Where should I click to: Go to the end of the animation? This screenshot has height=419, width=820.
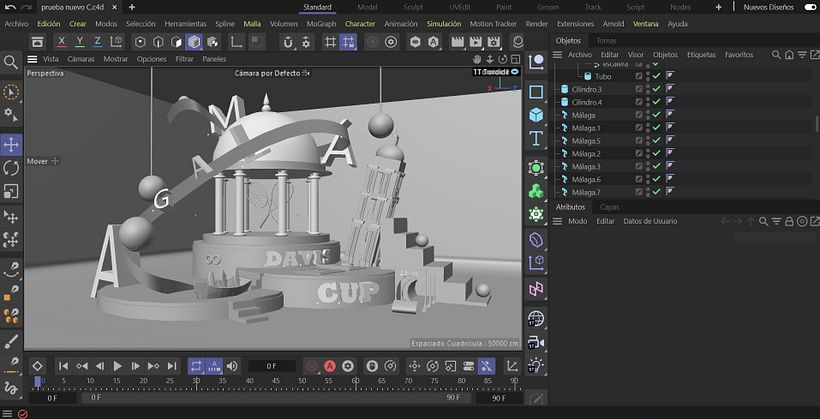(x=172, y=366)
